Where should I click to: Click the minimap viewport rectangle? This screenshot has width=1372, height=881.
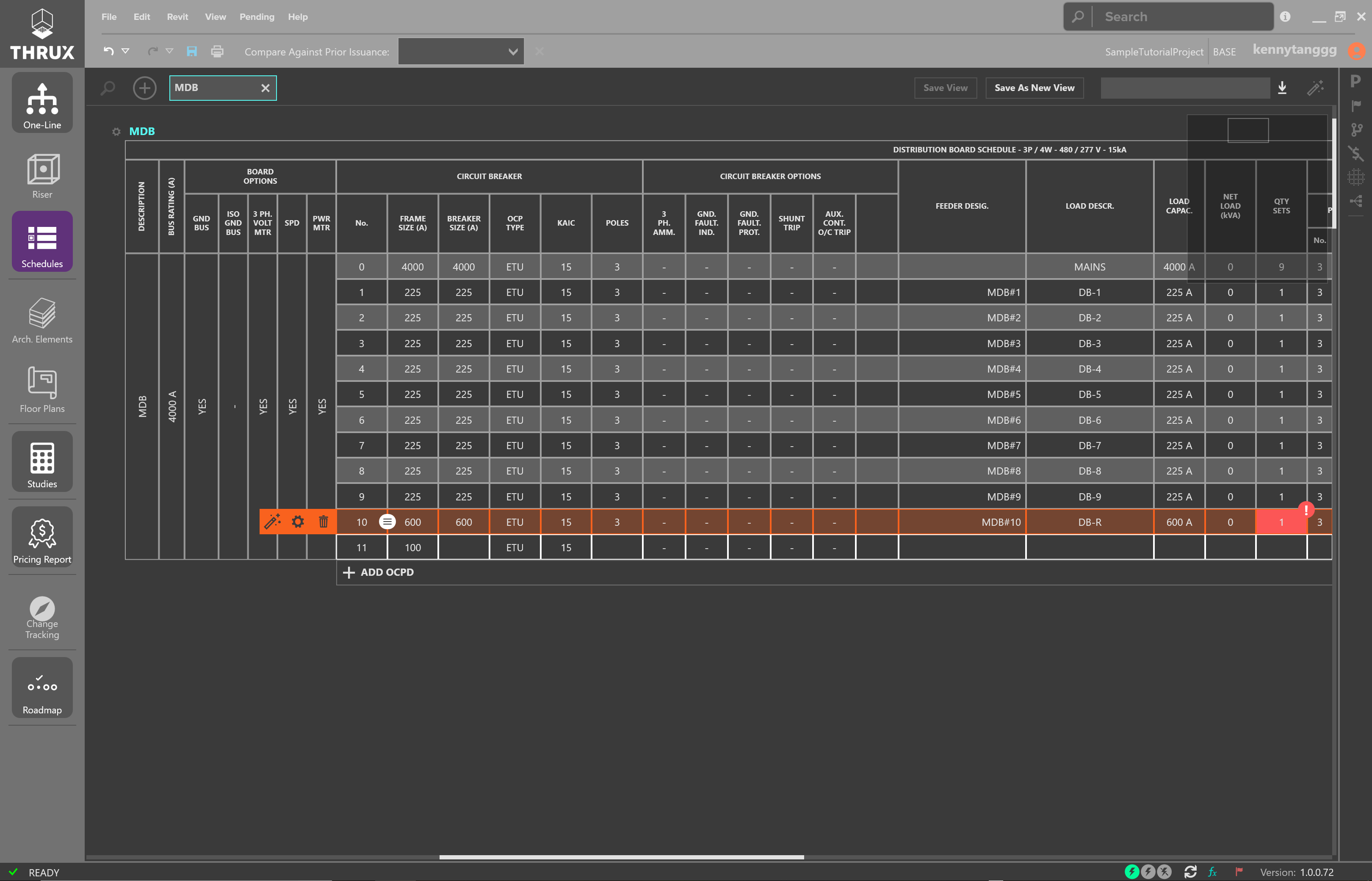1248,130
